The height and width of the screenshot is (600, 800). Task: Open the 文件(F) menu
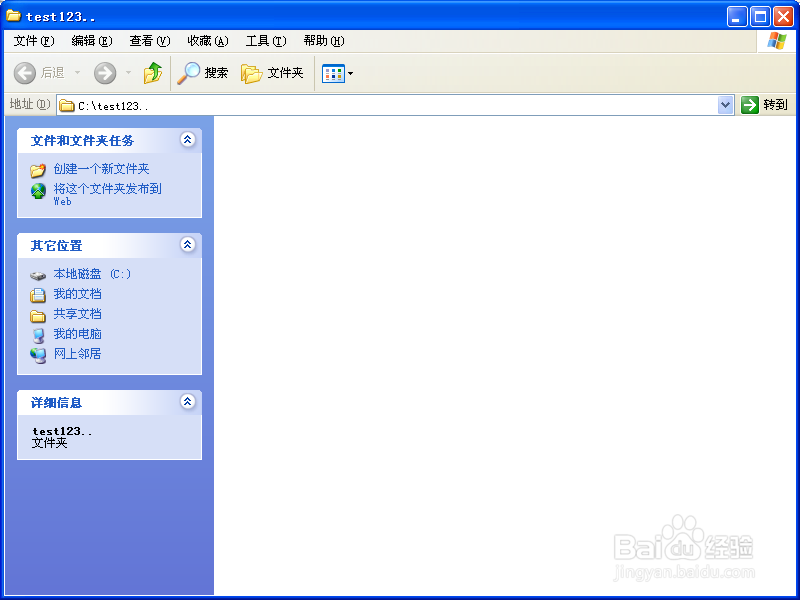point(34,41)
